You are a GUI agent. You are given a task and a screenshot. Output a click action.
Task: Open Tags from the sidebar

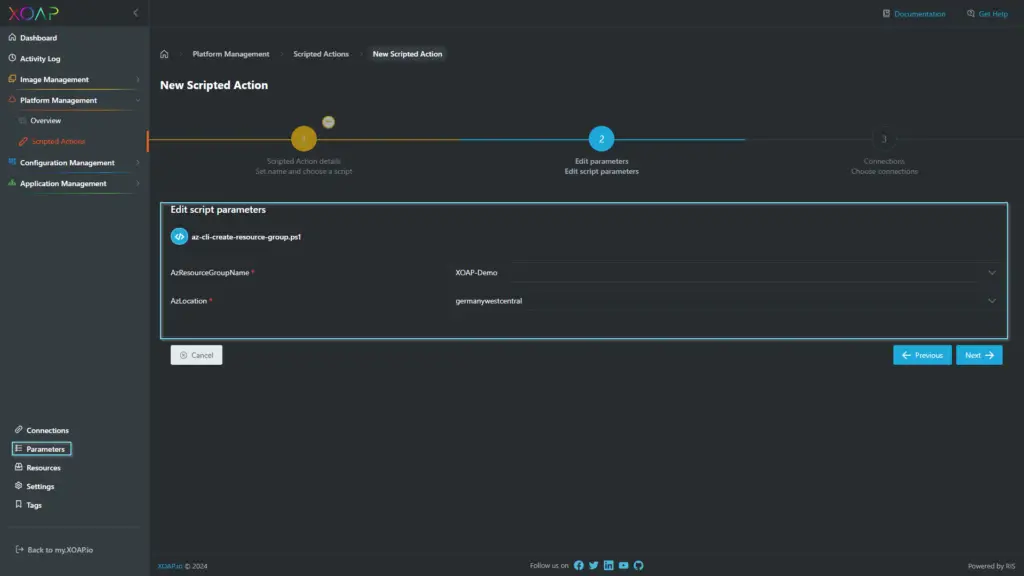coord(34,505)
